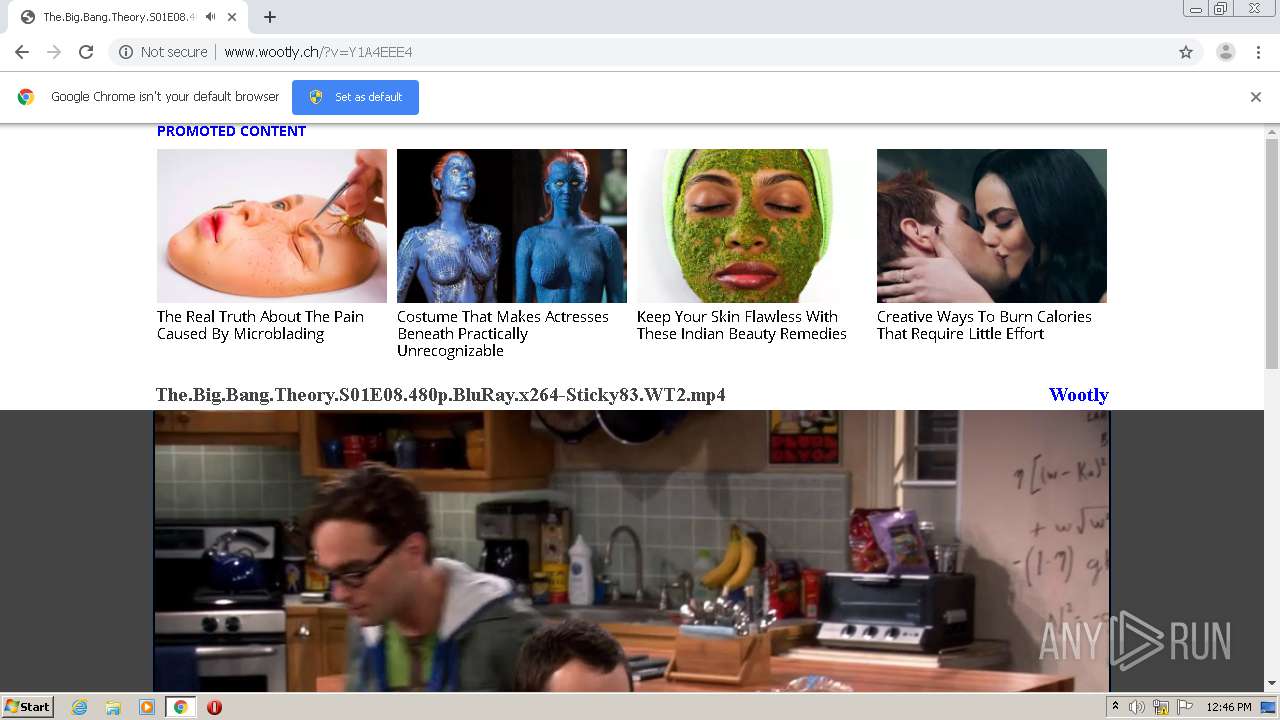Click the page vertical scrollbar thumb
The height and width of the screenshot is (720, 1280).
point(1272,254)
